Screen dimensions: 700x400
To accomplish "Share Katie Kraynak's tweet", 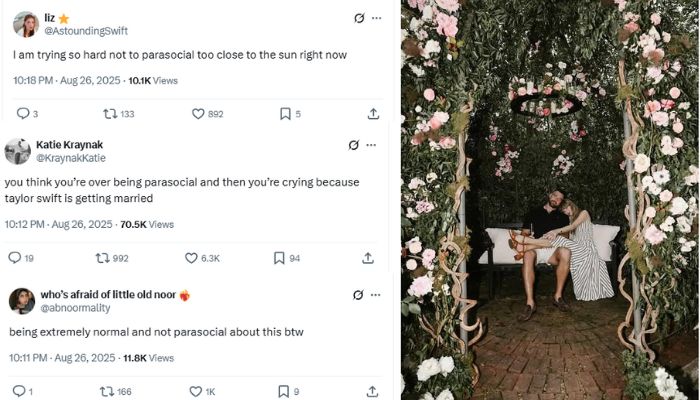I will tap(368, 258).
